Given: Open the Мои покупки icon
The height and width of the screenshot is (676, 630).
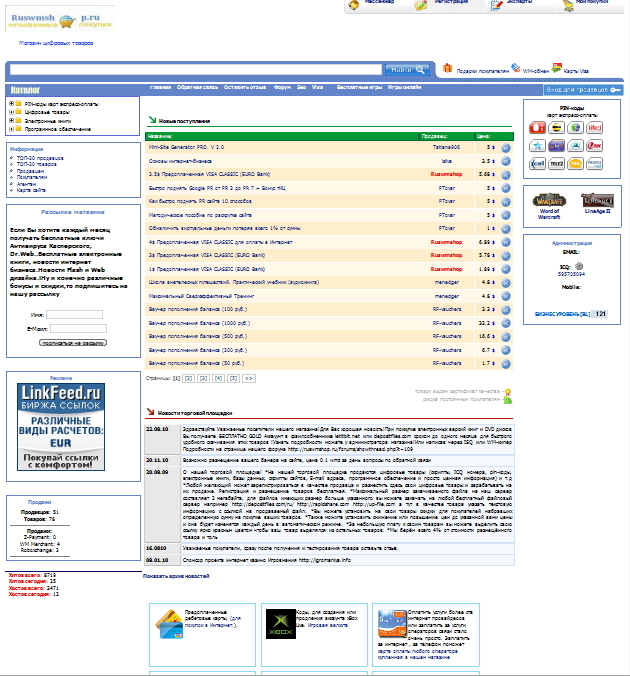Looking at the screenshot, I should (567, 4).
